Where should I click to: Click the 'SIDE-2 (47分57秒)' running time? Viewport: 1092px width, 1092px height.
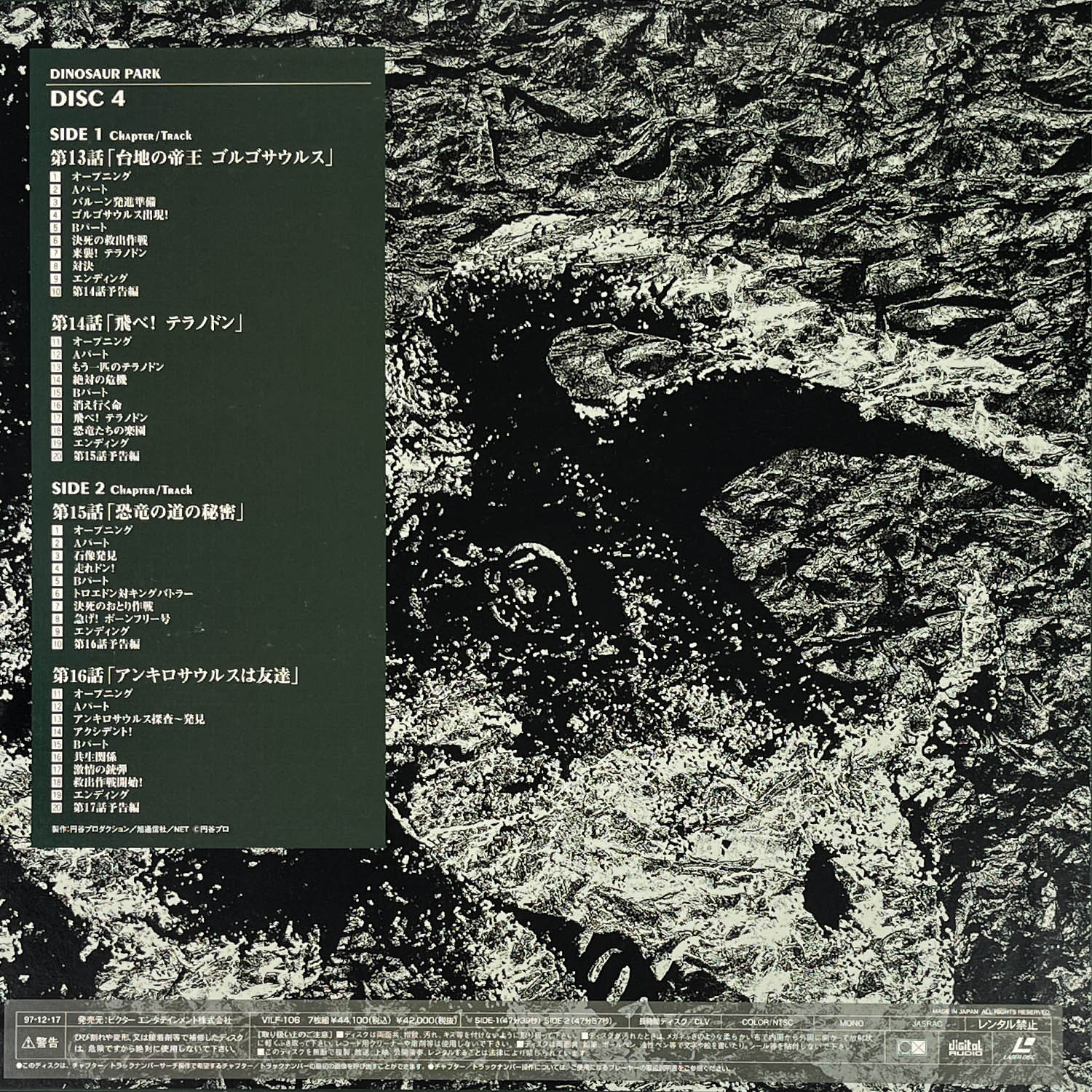coord(579,1022)
